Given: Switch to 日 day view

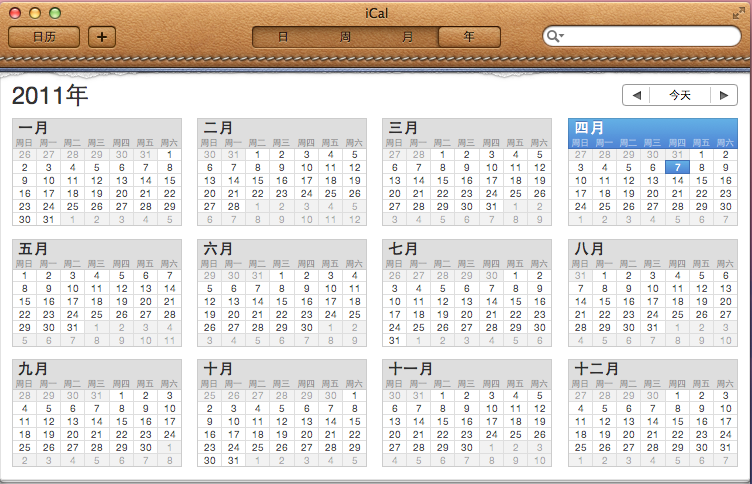Looking at the screenshot, I should [283, 37].
